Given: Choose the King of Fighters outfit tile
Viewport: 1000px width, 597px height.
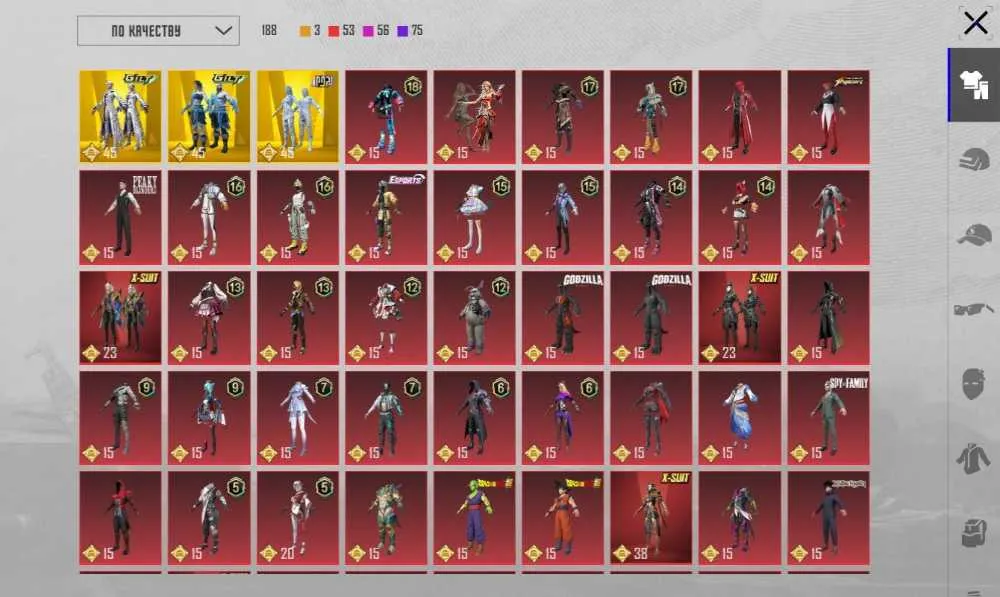Looking at the screenshot, I should pyautogui.click(x=828, y=117).
